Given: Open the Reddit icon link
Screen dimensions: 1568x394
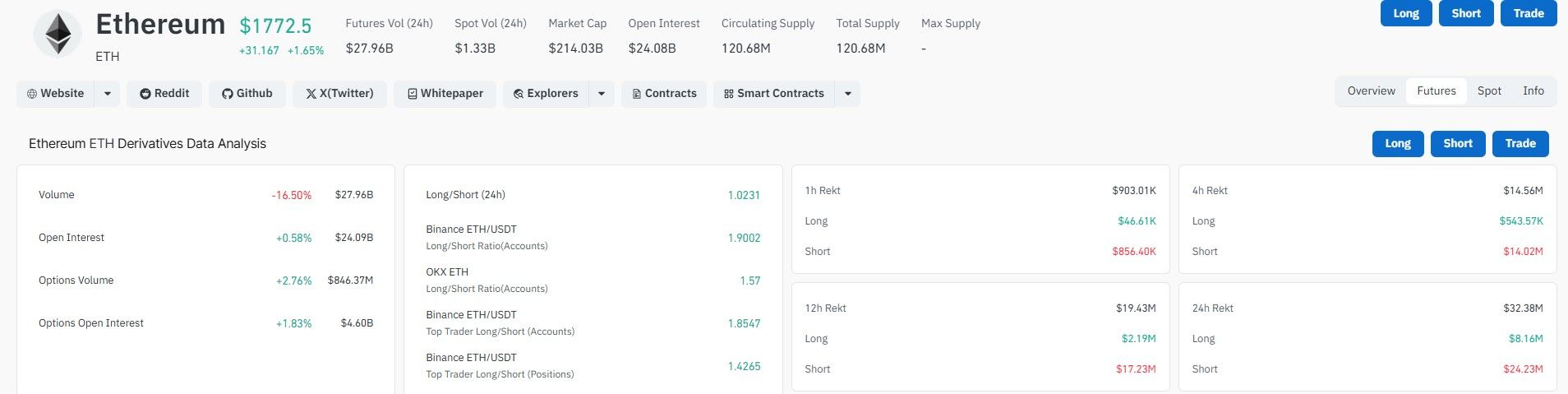Looking at the screenshot, I should click(145, 94).
